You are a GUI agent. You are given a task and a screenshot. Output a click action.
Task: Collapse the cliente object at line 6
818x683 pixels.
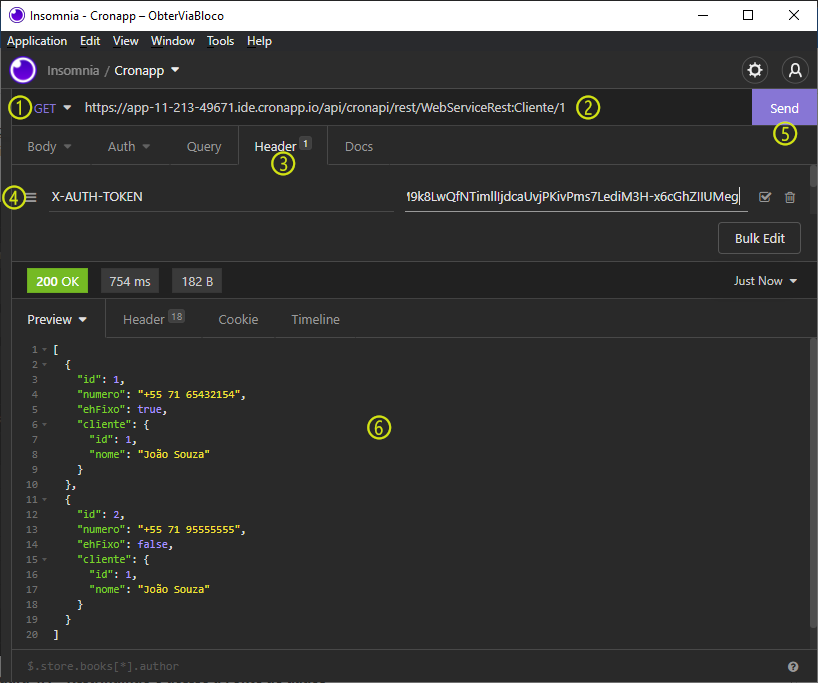pyautogui.click(x=44, y=424)
